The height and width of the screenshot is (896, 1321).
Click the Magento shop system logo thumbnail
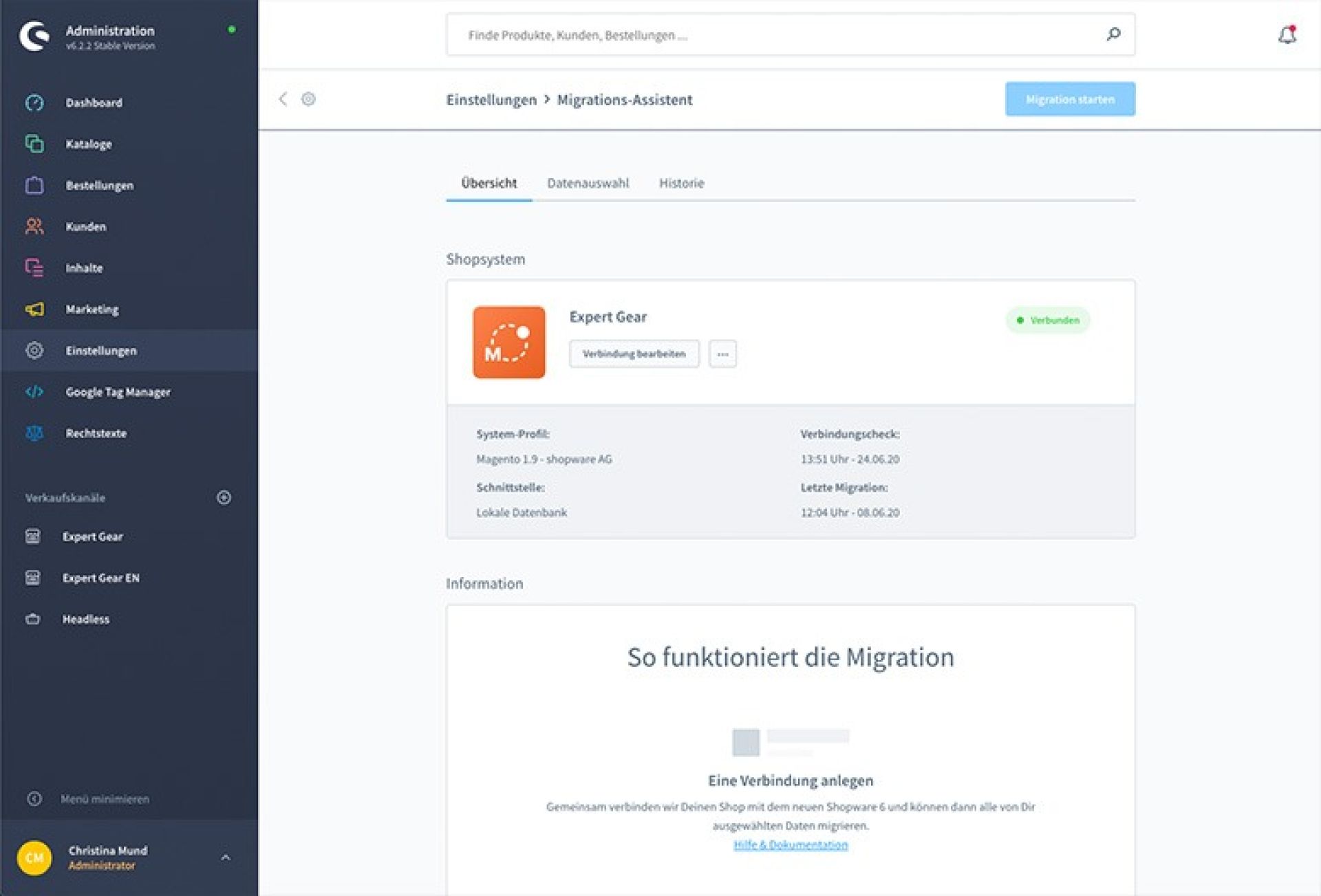(508, 342)
